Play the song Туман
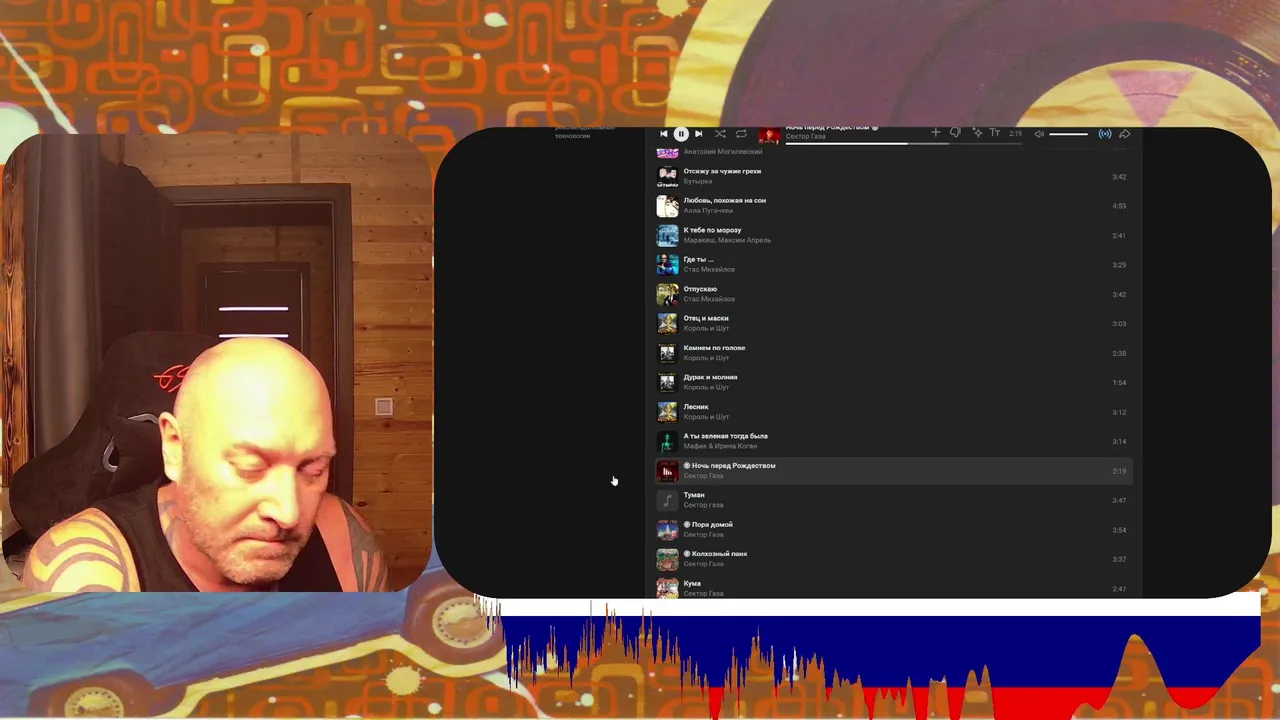Image resolution: width=1280 pixels, height=720 pixels. point(694,495)
